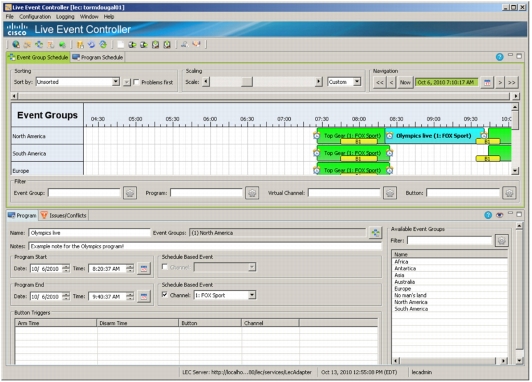Screen dimensions: 532x382
Task: Click the << navigation button
Action: (x=380, y=82)
